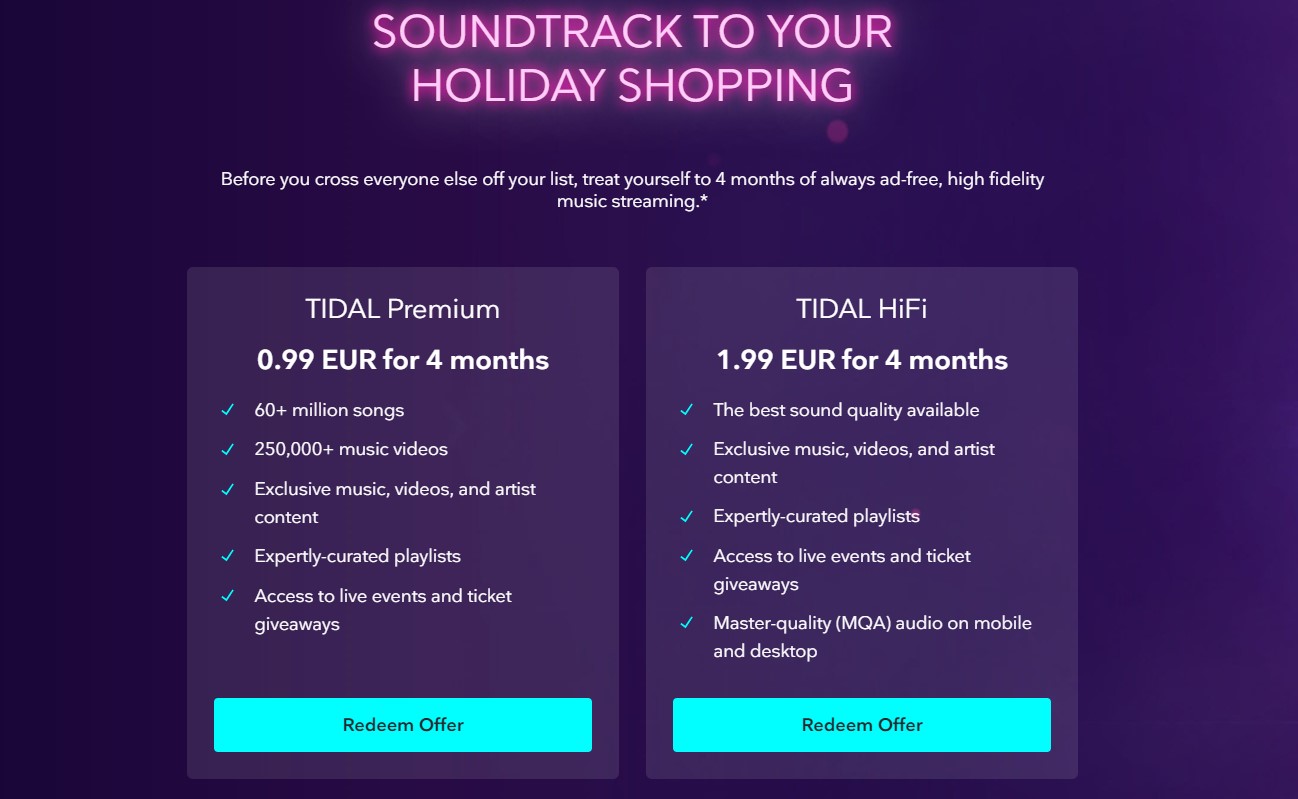This screenshot has width=1298, height=799.
Task: Redeem the TIDAL HiFi offer
Action: coord(862,725)
